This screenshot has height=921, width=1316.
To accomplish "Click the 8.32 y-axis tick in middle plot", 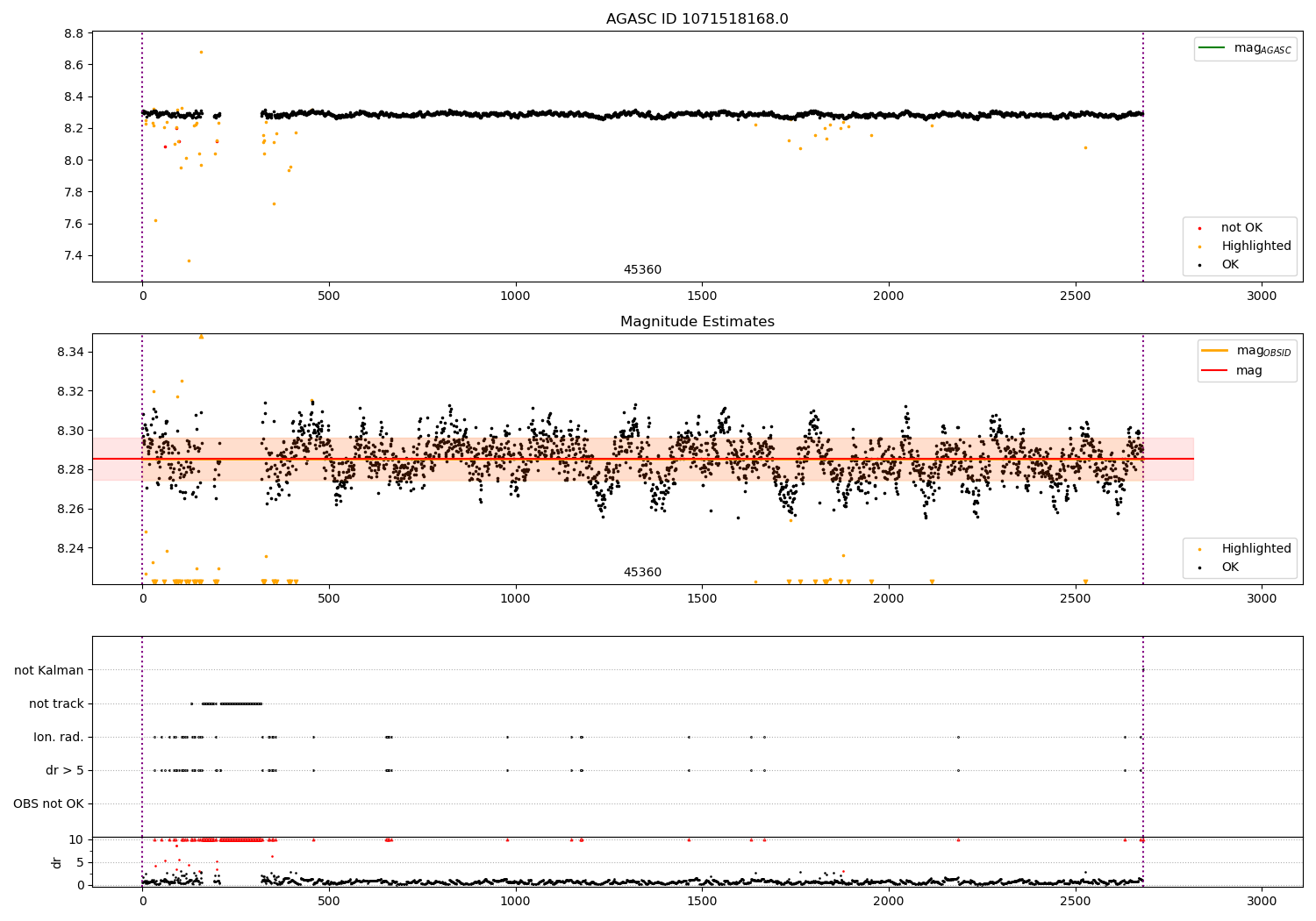I will (x=71, y=391).
